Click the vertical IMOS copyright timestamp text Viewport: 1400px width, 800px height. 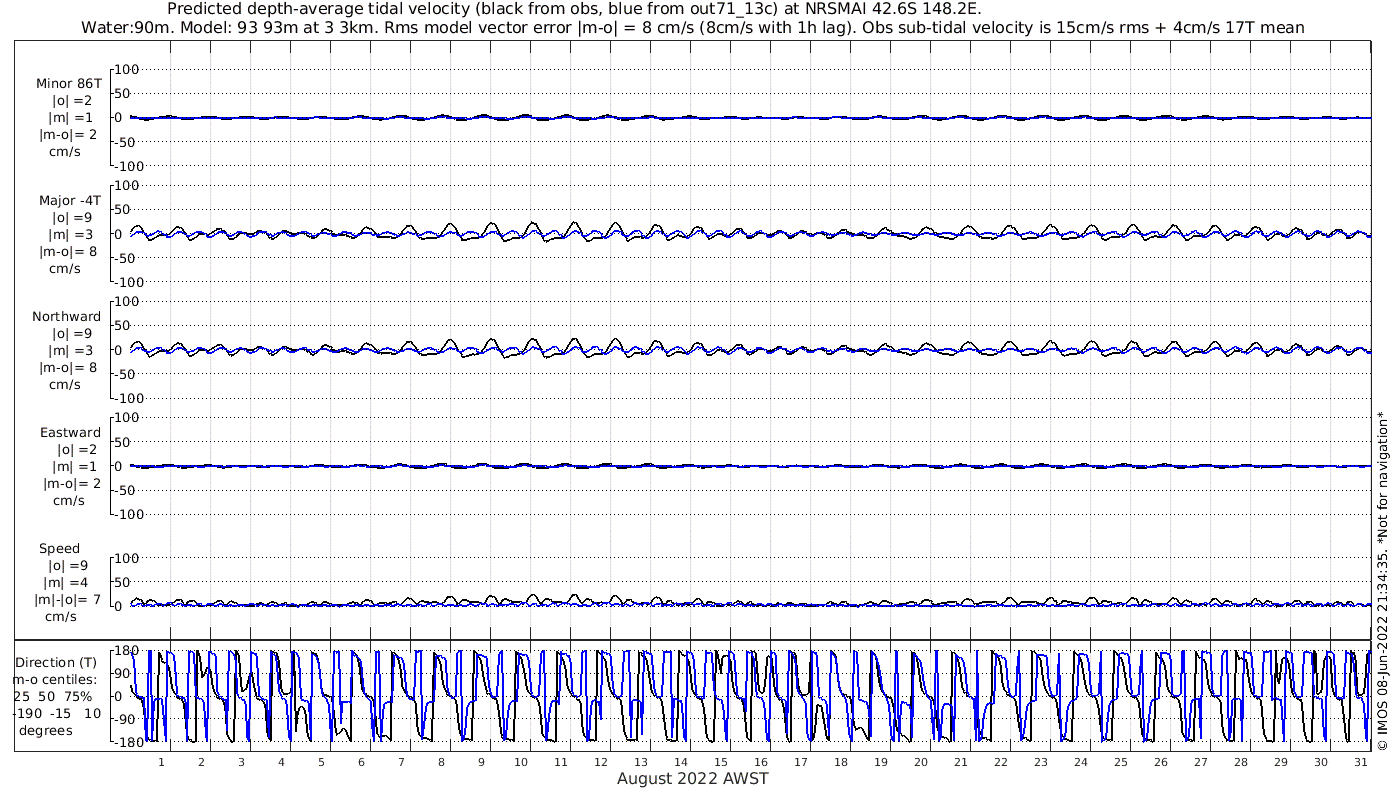pyautogui.click(x=1383, y=581)
